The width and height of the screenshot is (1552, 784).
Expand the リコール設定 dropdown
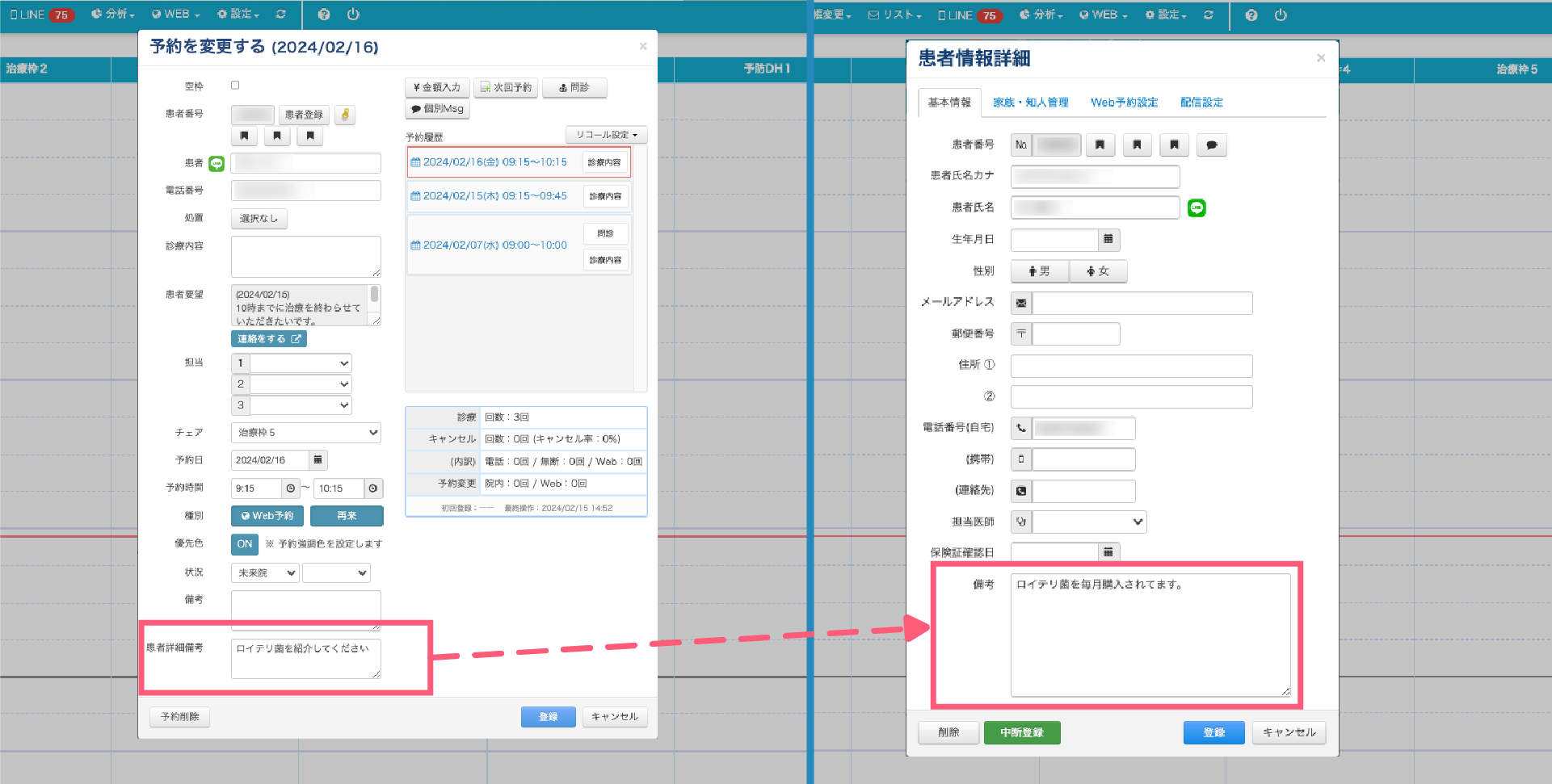point(606,135)
